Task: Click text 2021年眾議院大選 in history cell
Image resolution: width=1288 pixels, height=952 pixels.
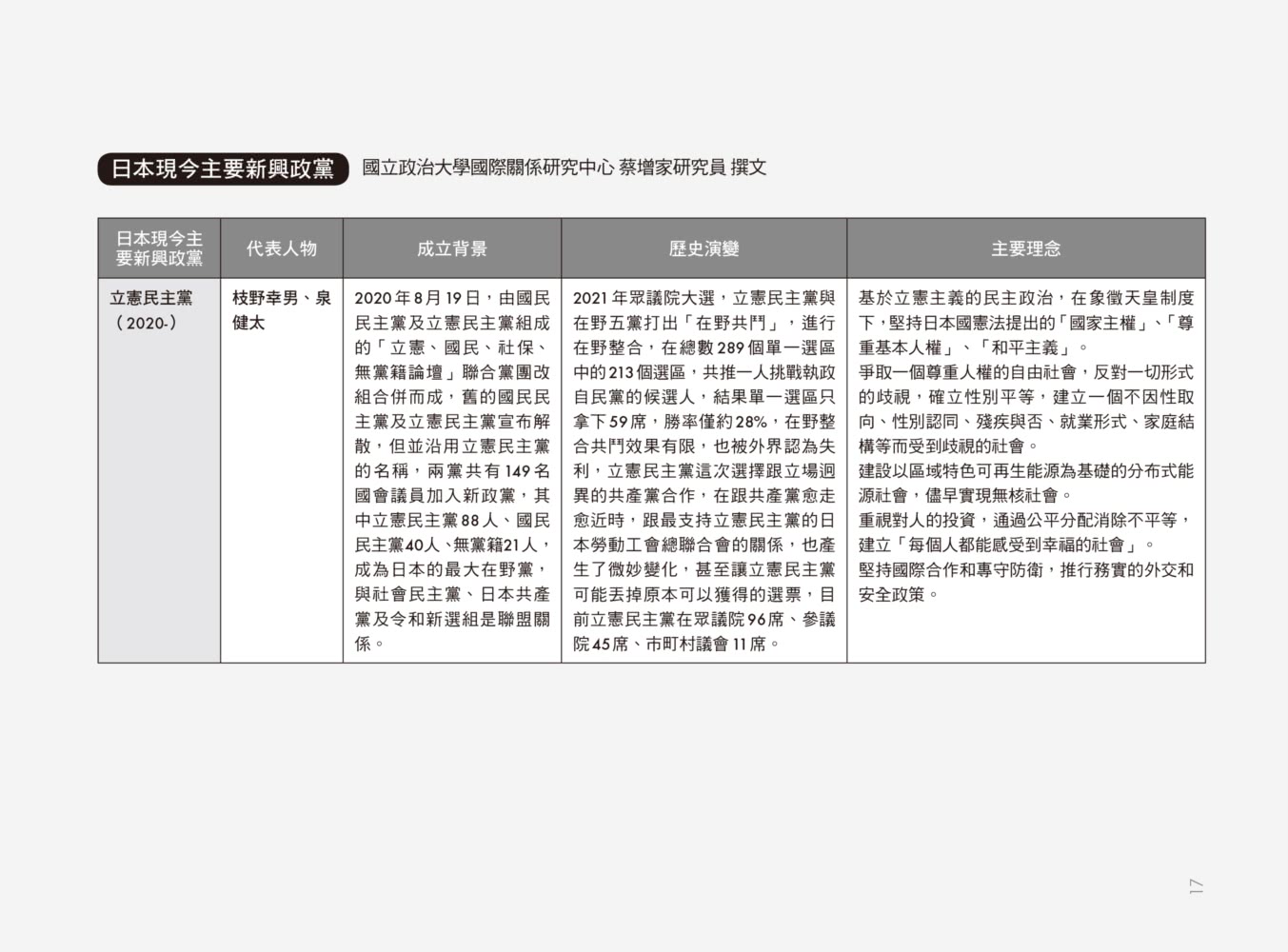Action: click(644, 298)
